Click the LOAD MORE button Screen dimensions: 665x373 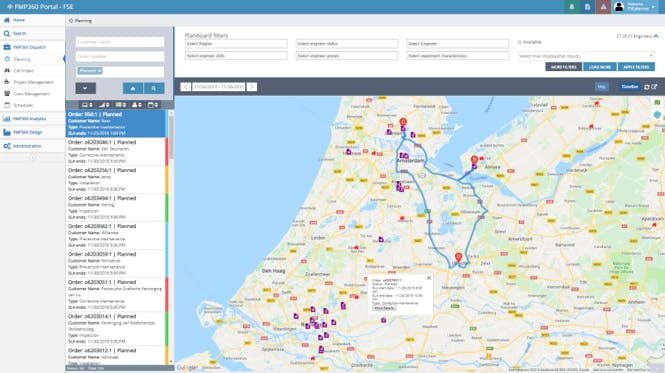tap(600, 67)
